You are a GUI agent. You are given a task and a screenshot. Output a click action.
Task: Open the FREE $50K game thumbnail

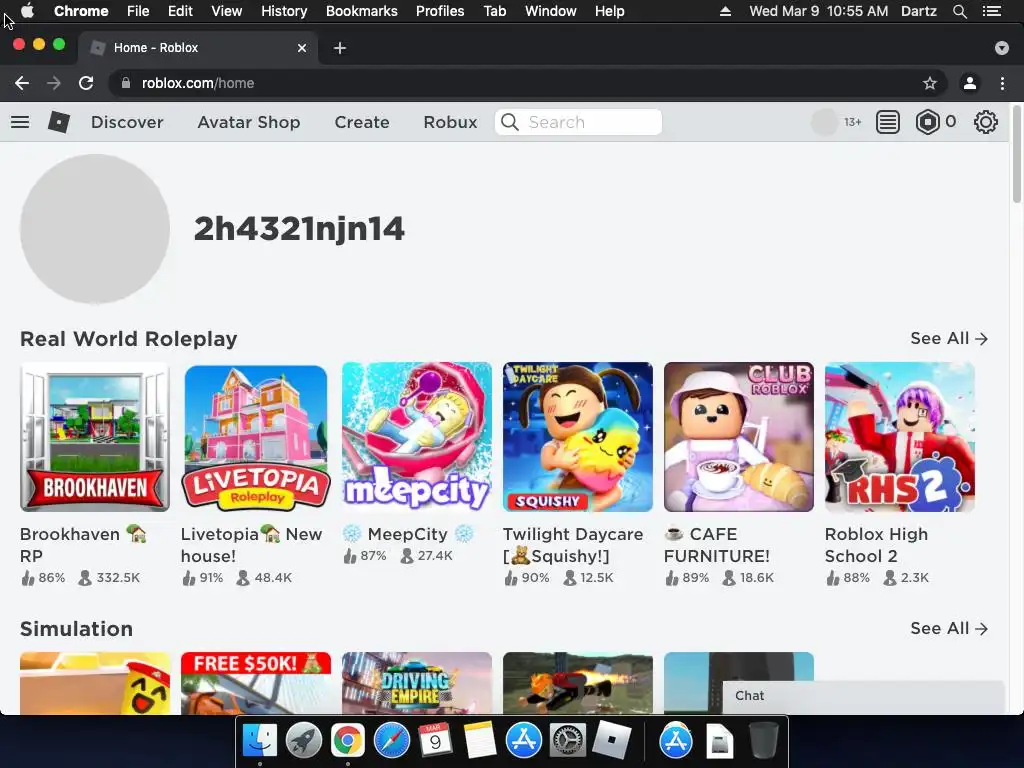[x=255, y=682]
